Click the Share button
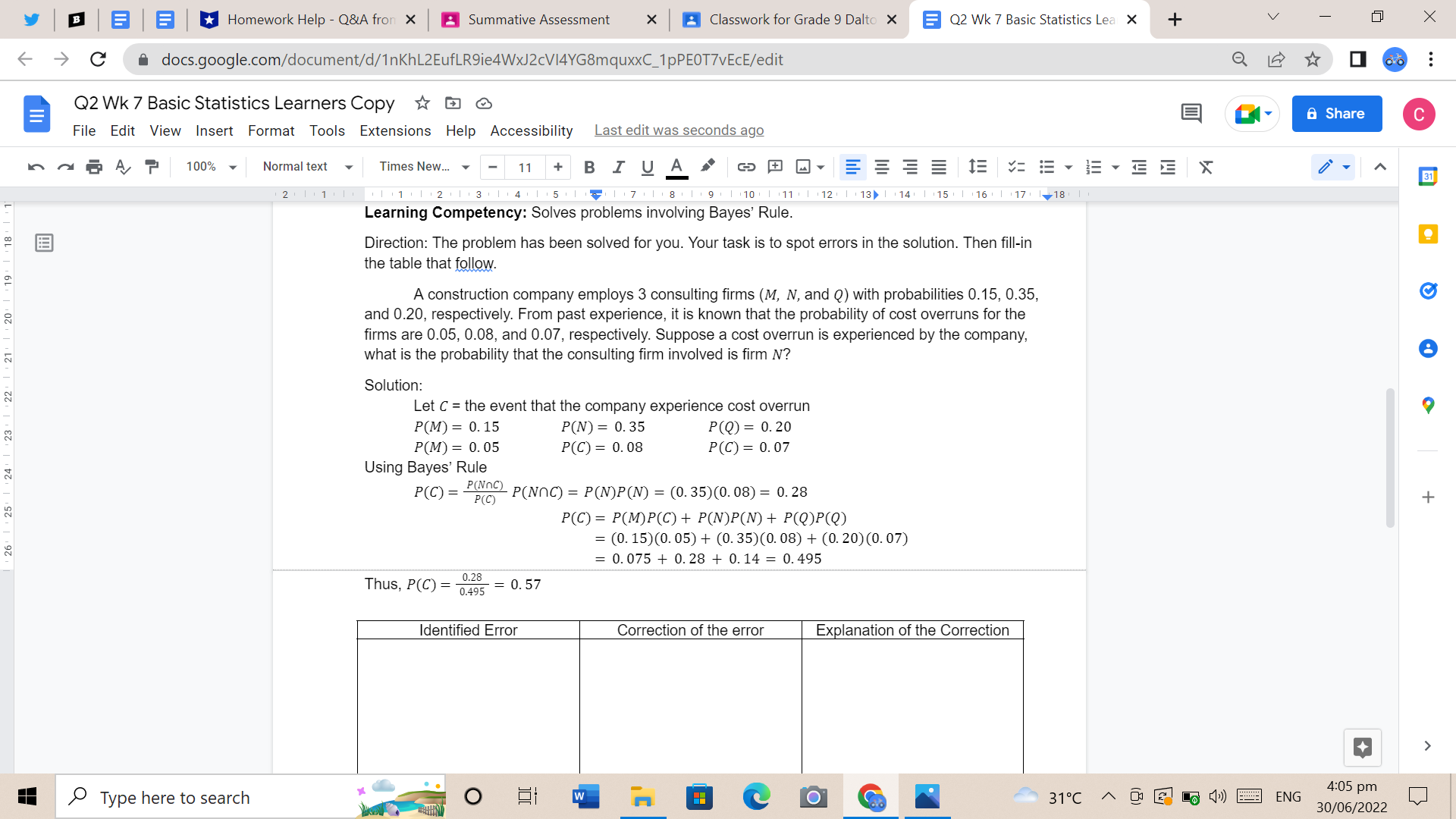The image size is (1456, 819). point(1336,113)
